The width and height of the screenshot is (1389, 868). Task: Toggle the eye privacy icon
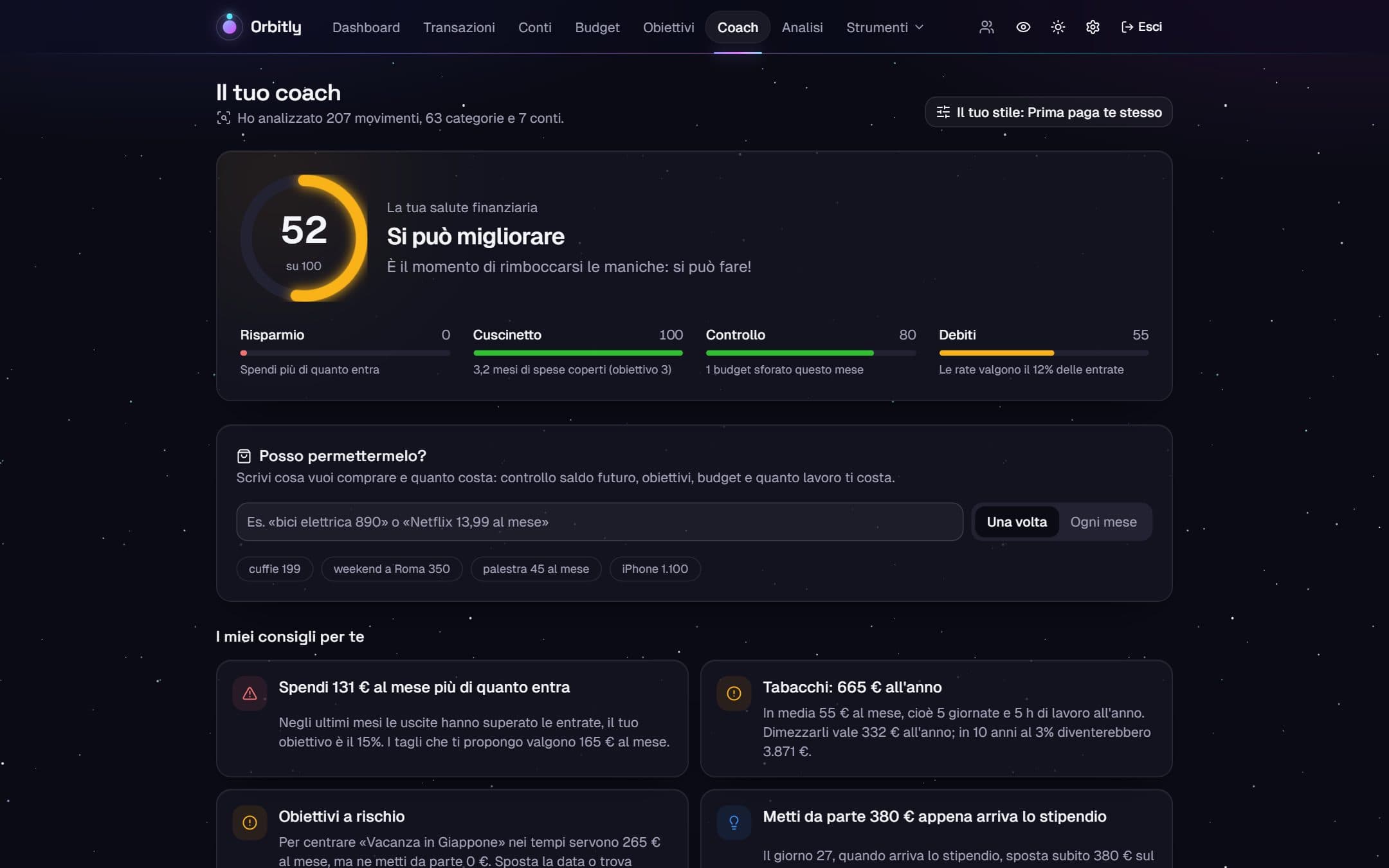[x=1023, y=27]
